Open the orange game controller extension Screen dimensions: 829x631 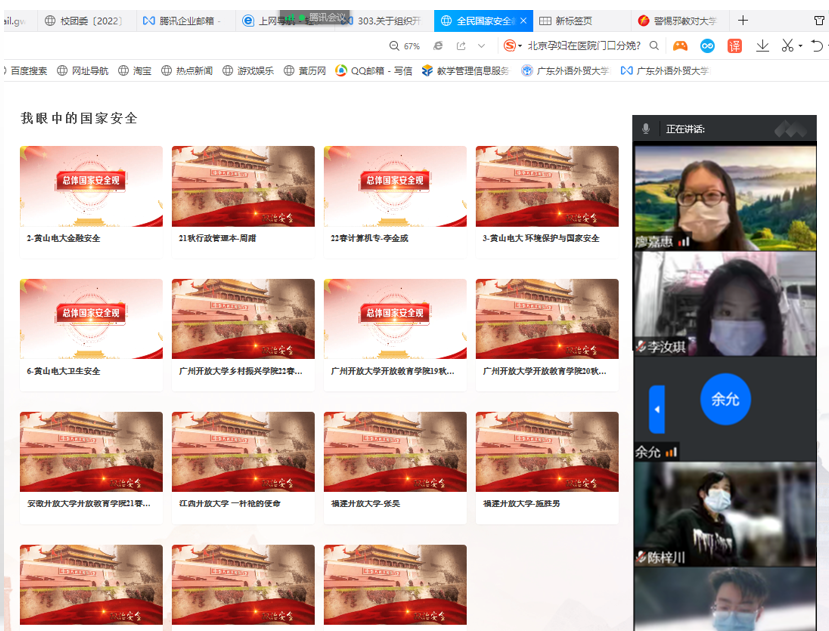680,46
